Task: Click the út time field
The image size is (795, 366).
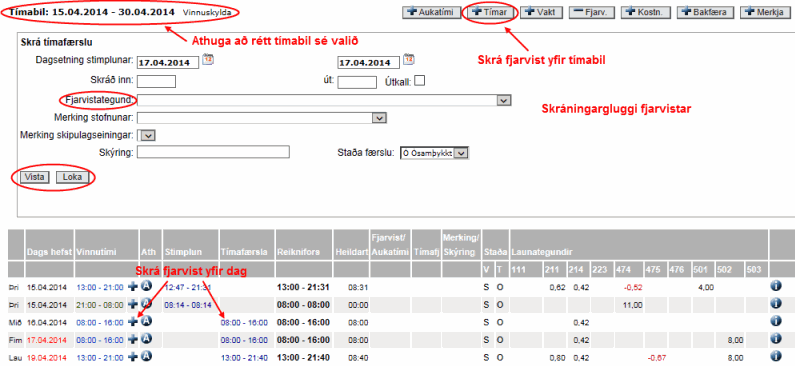Action: pos(357,82)
